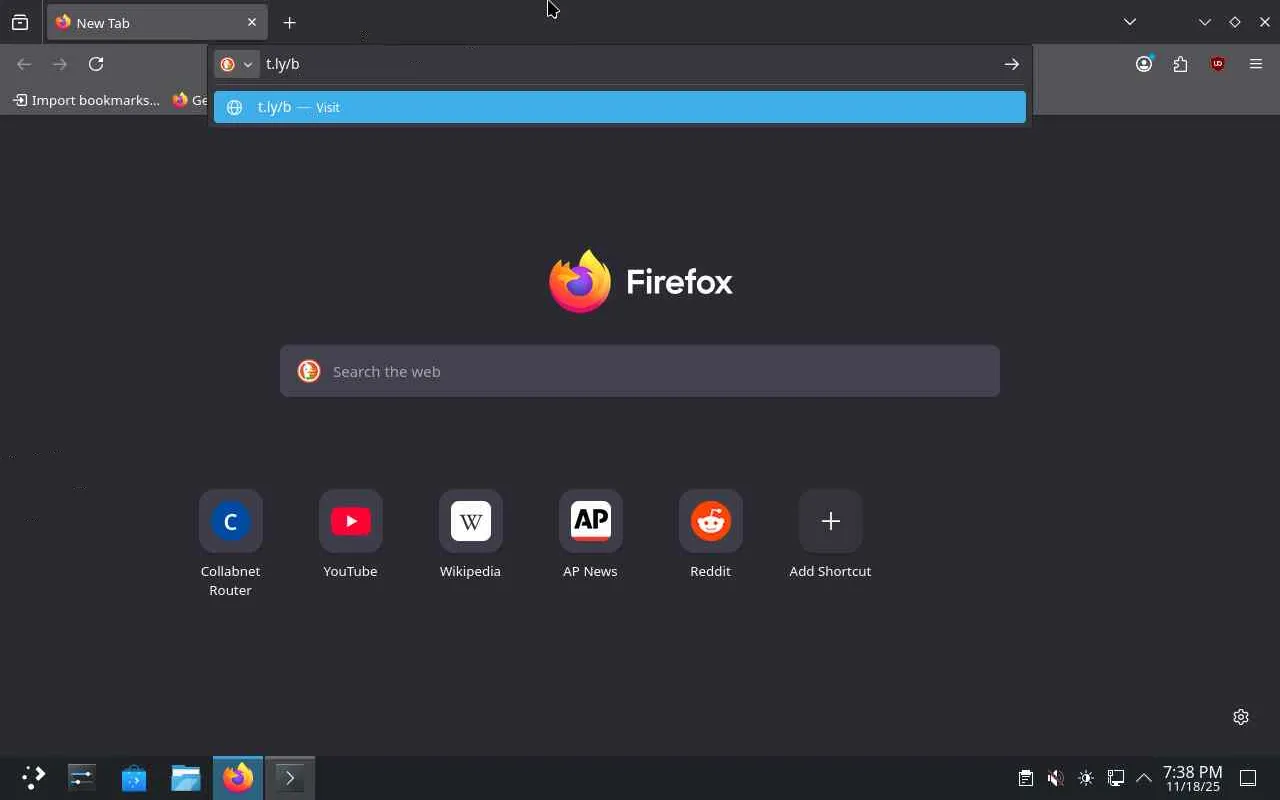Image resolution: width=1280 pixels, height=800 pixels.
Task: Open the search engine selector dropdown
Action: (237, 64)
